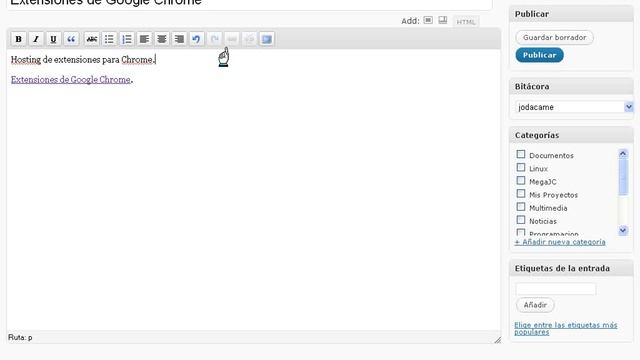Viewport: 640px width, 360px height.
Task: Open Añadir nueva categoría link
Action: pos(560,242)
